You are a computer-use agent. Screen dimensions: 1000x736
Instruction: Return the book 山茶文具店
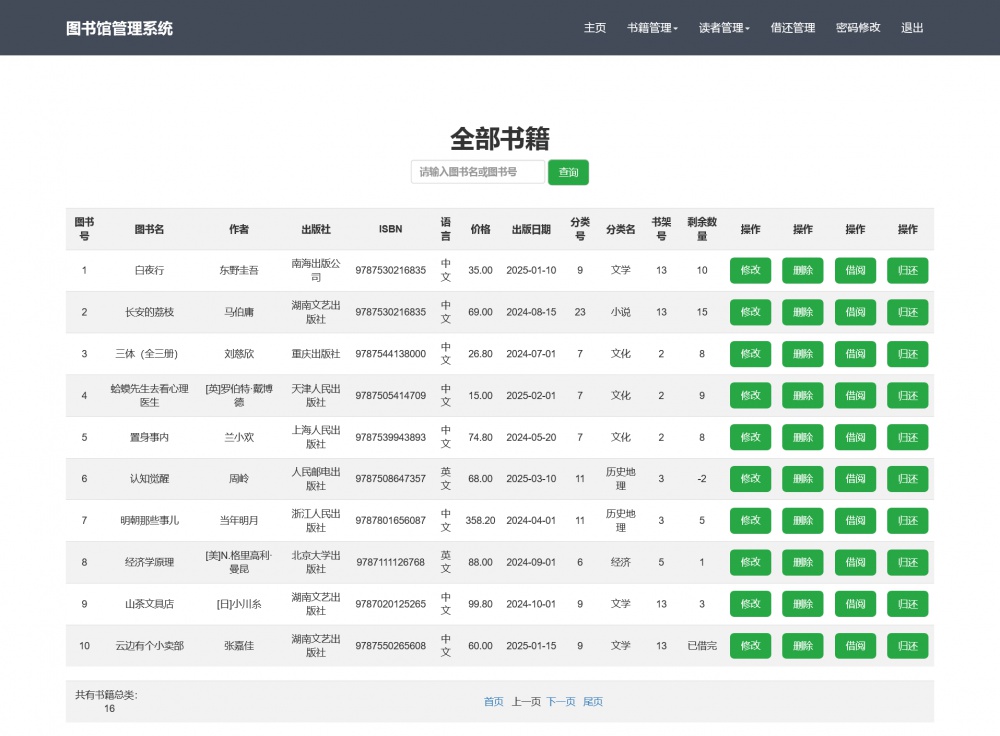click(907, 604)
